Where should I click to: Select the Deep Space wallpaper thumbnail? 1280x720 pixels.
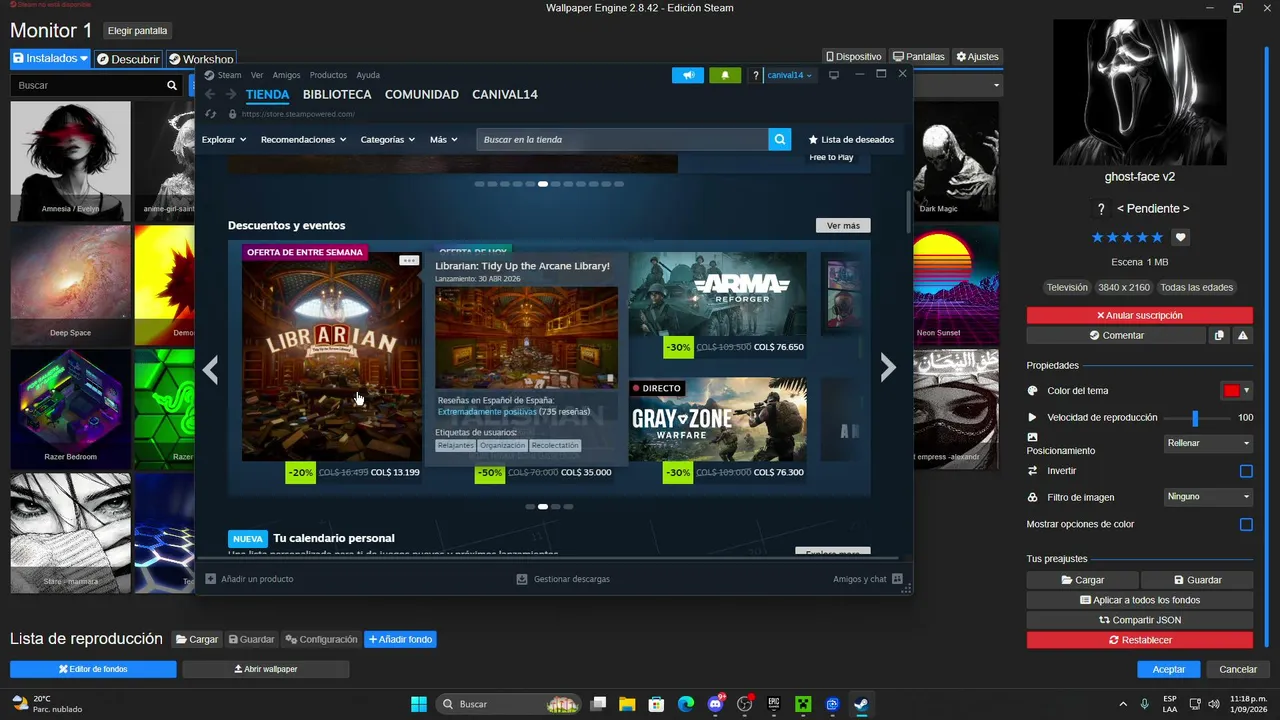70,283
